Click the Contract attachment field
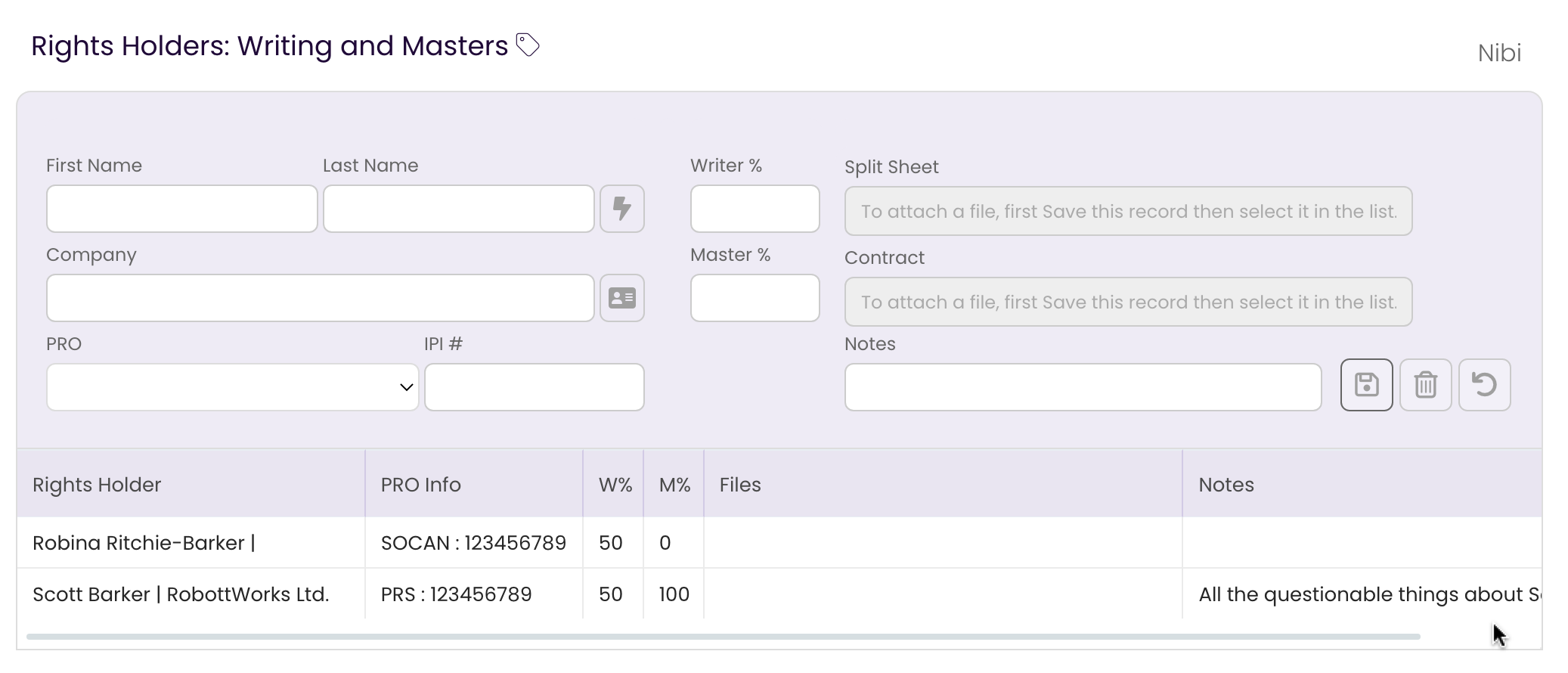The height and width of the screenshot is (673, 1568). [1129, 302]
